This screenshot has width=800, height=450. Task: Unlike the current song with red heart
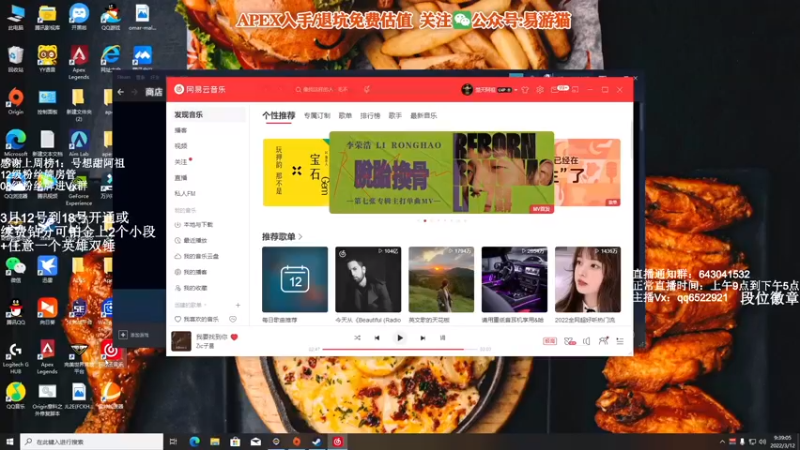coord(235,337)
